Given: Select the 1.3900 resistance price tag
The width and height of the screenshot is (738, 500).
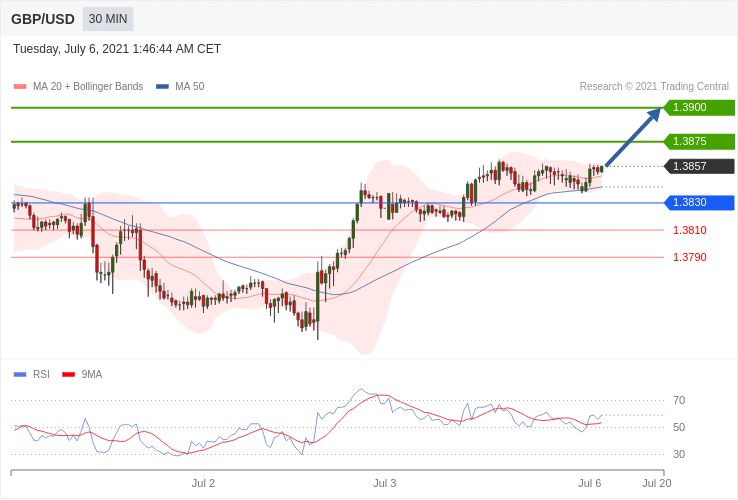Looking at the screenshot, I should coord(699,107).
